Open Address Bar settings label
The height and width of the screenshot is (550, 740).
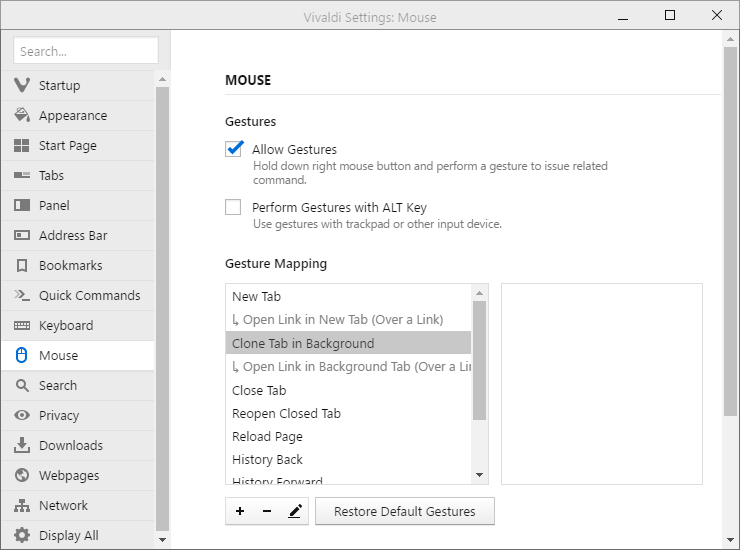pos(73,235)
